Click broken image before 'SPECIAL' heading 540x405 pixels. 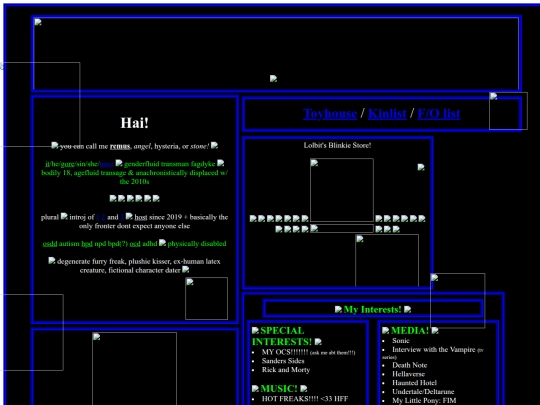click(x=255, y=331)
